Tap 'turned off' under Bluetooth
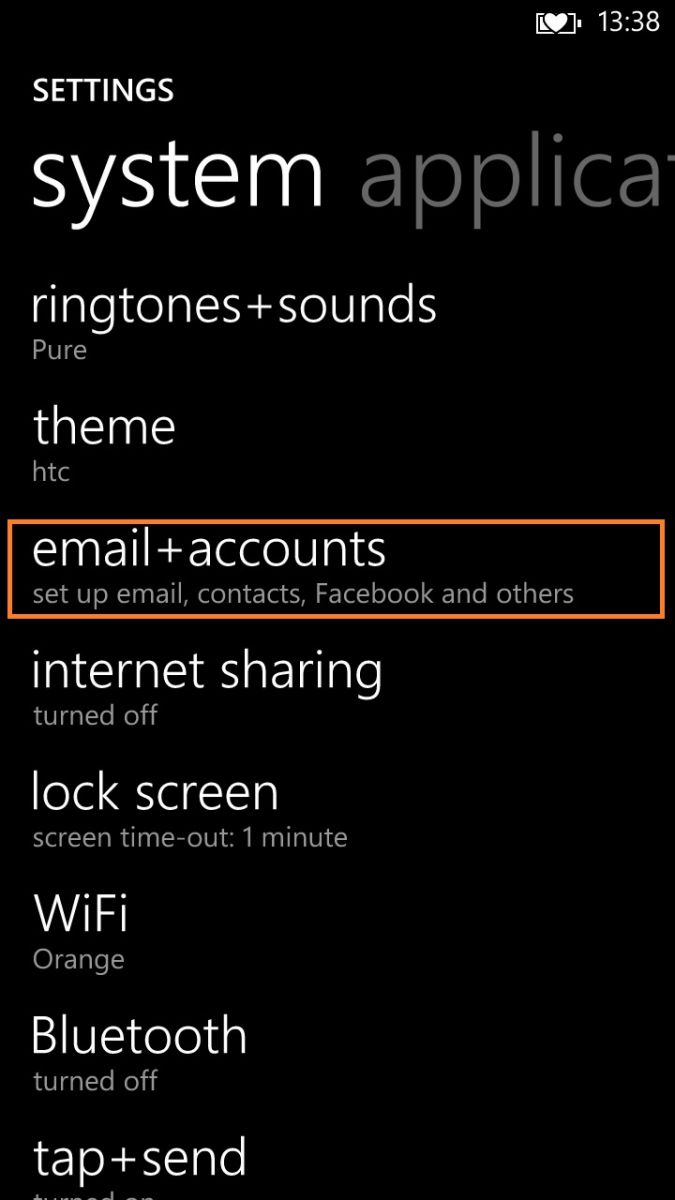The width and height of the screenshot is (675, 1200). (95, 1081)
